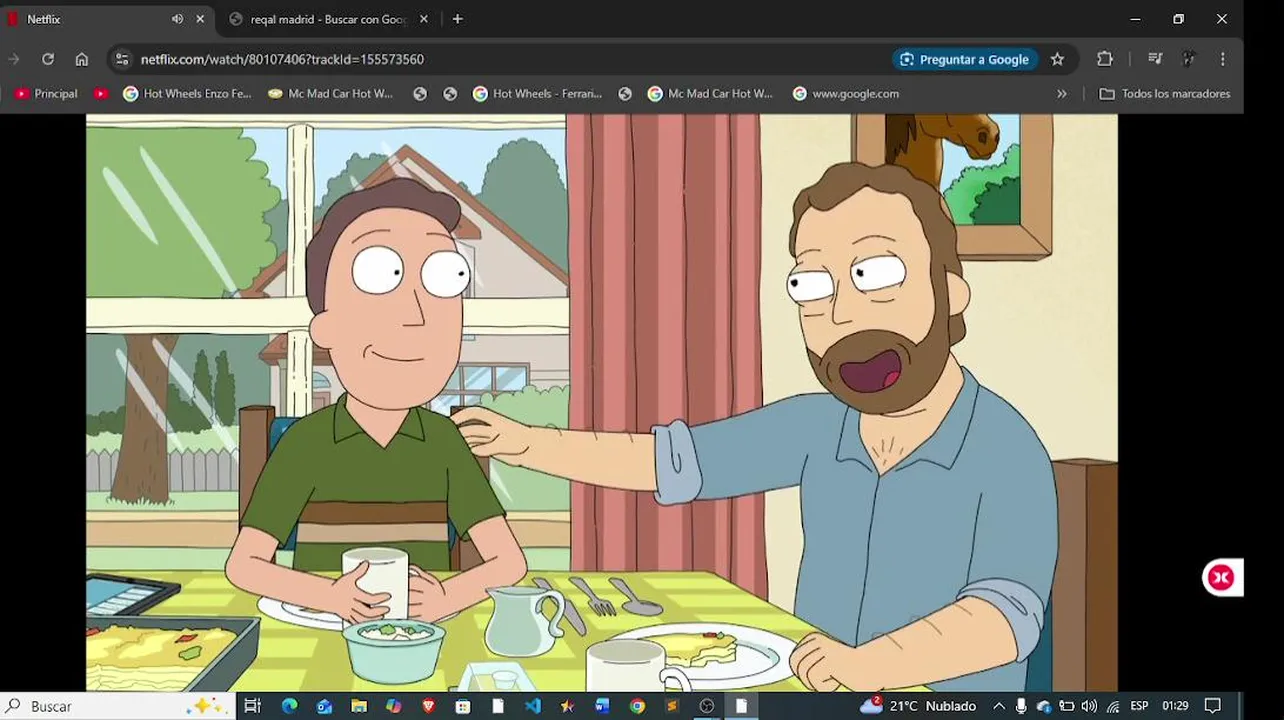1284x720 pixels.
Task: Open the clock showing 01:29
Action: 1175,706
